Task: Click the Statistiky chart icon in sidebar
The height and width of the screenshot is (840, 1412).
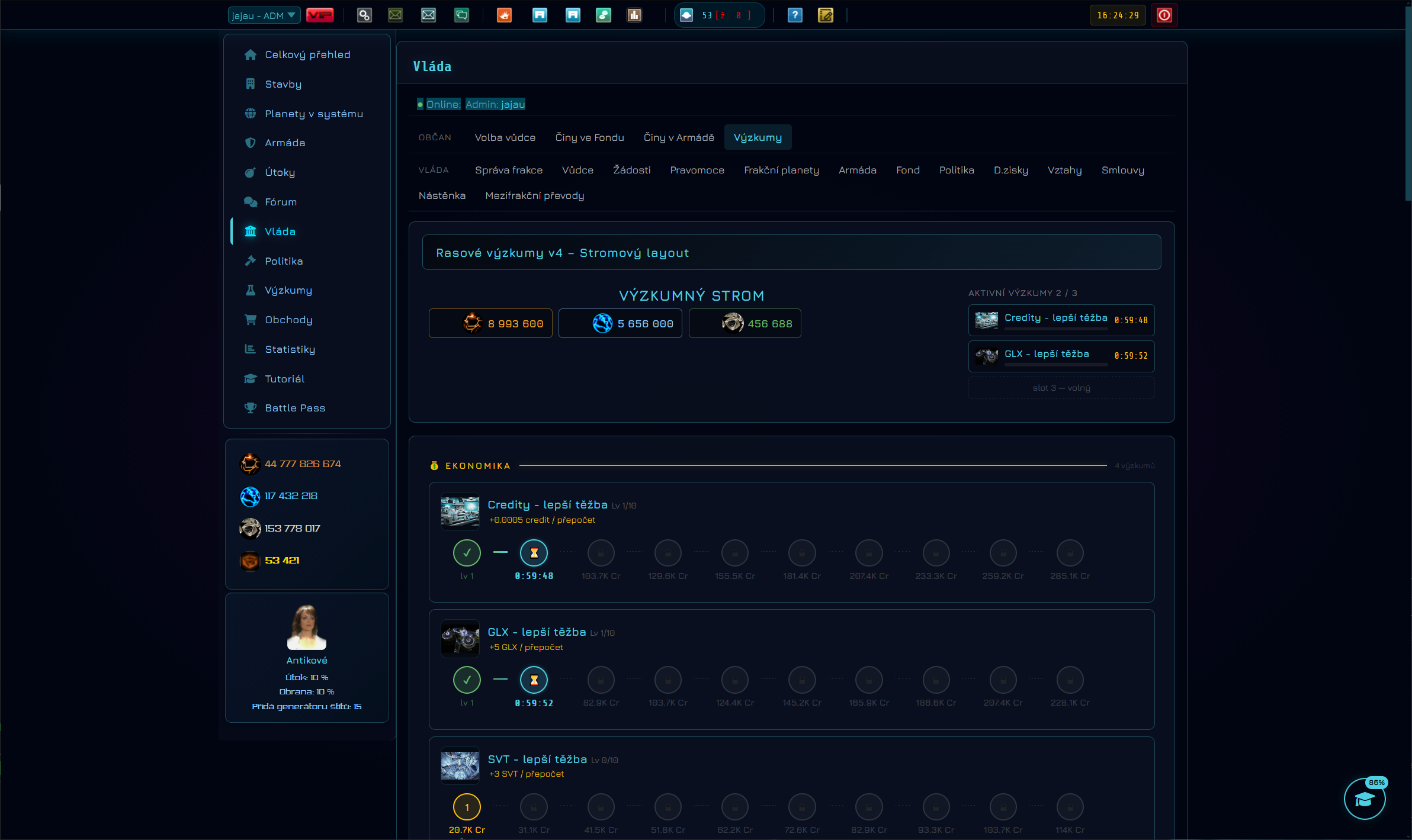Action: (x=251, y=349)
